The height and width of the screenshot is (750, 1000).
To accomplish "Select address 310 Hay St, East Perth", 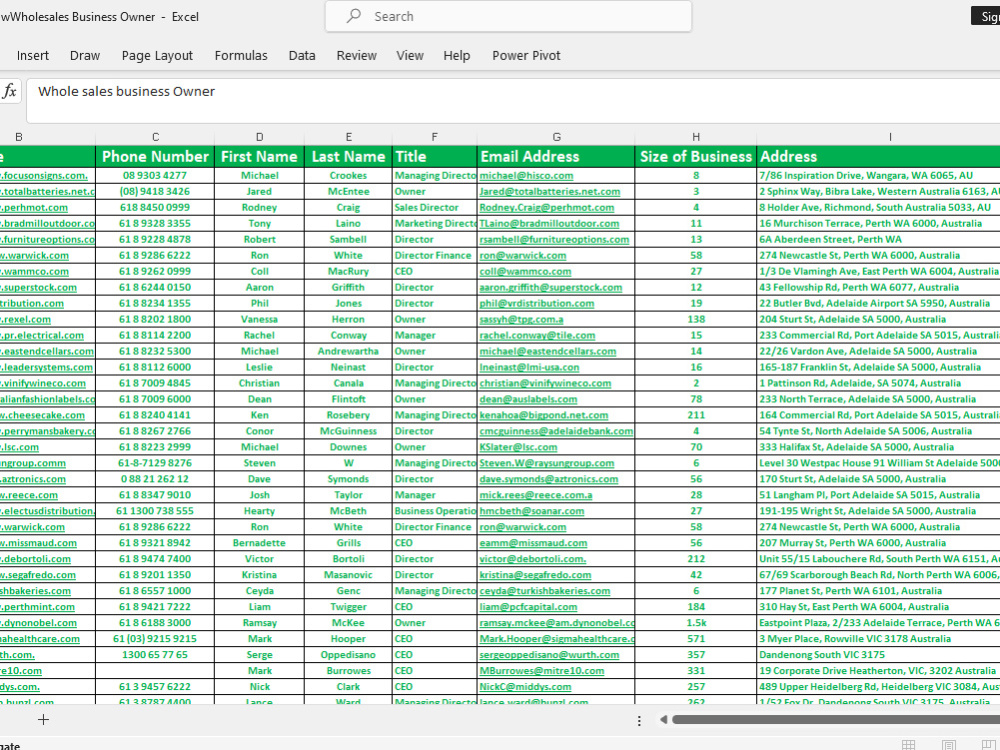I will [x=879, y=607].
